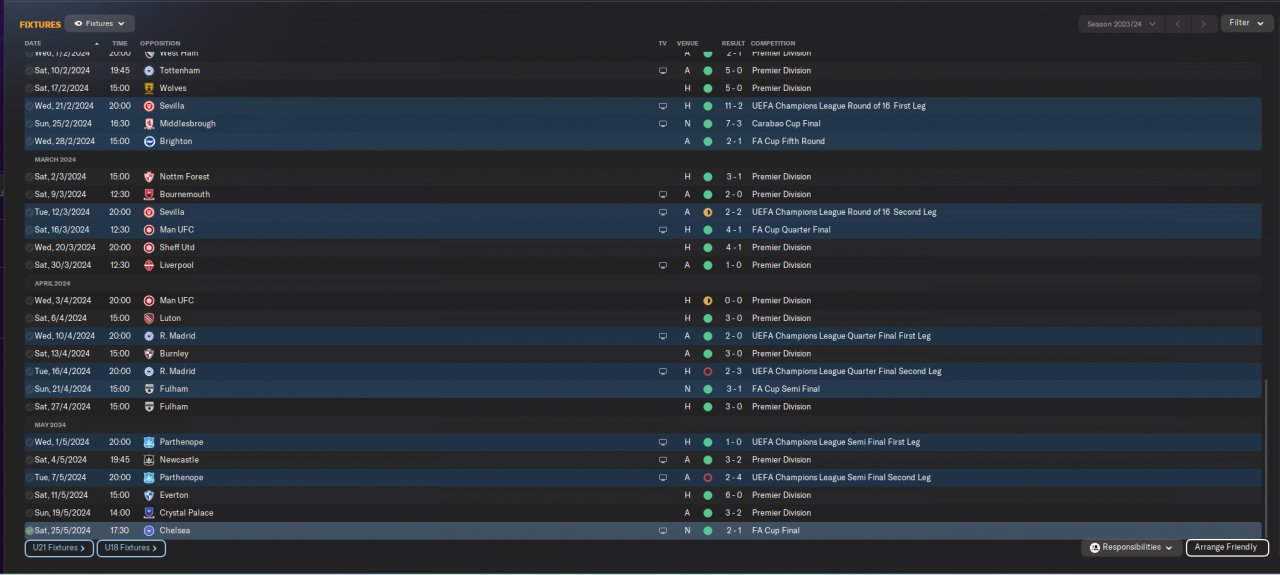Click red loss indicator for 2 - 4 result
The width and height of the screenshot is (1280, 575).
coord(707,478)
